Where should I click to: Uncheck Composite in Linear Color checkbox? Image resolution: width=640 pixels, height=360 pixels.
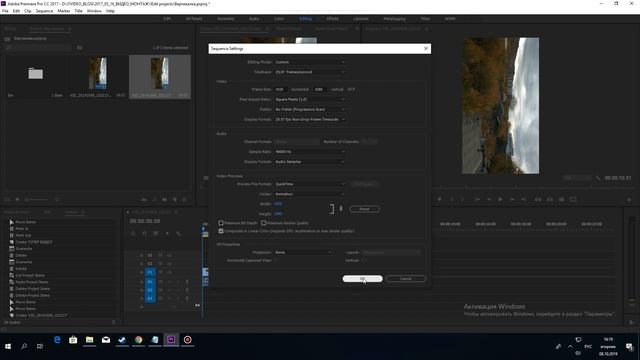tap(221, 231)
